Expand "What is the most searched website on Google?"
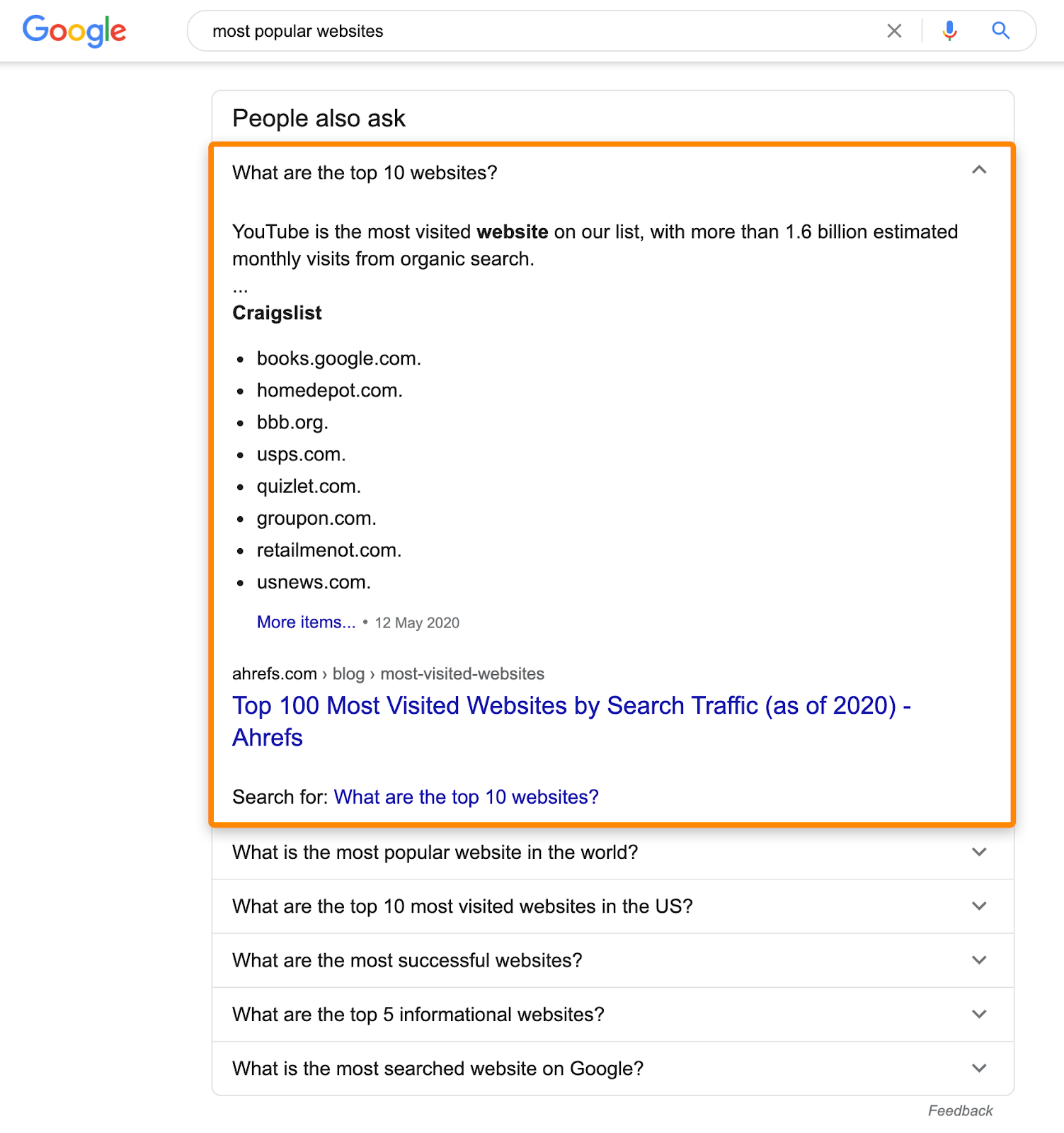 [979, 1069]
